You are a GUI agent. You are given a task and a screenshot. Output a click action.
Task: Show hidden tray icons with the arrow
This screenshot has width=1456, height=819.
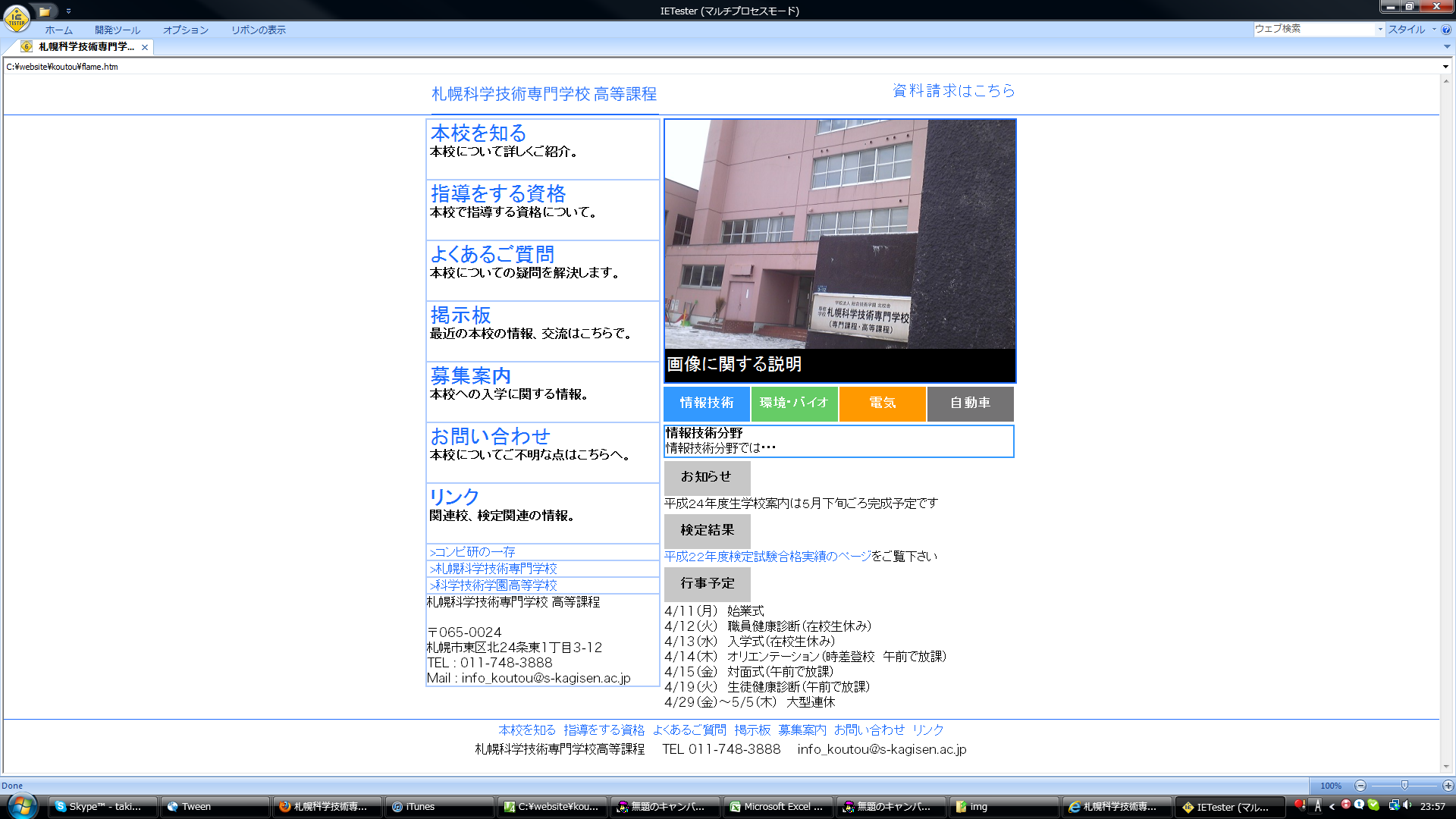click(x=1332, y=807)
